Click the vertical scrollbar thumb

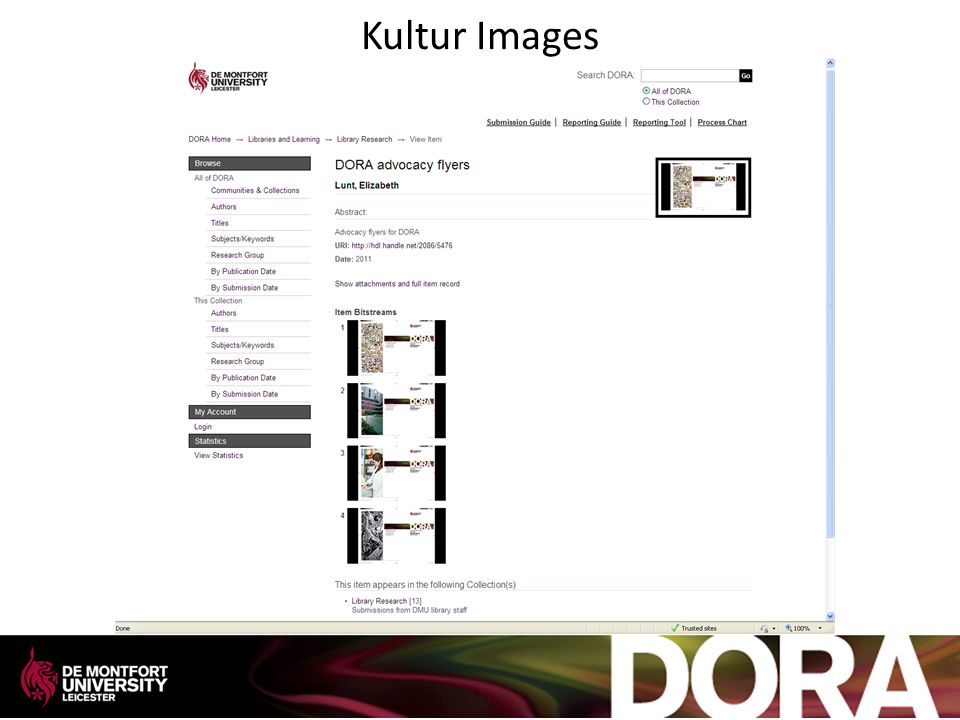click(x=830, y=304)
